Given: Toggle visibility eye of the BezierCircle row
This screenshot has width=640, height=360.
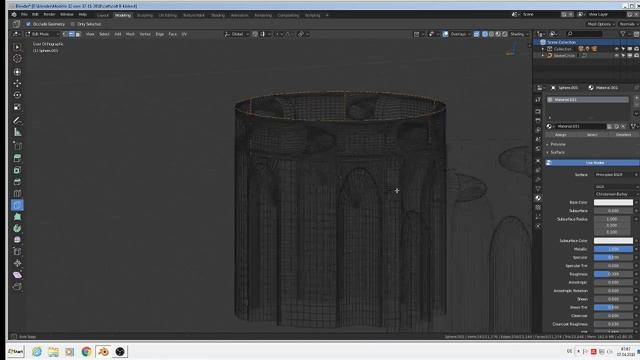Looking at the screenshot, I should pyautogui.click(x=616, y=56).
